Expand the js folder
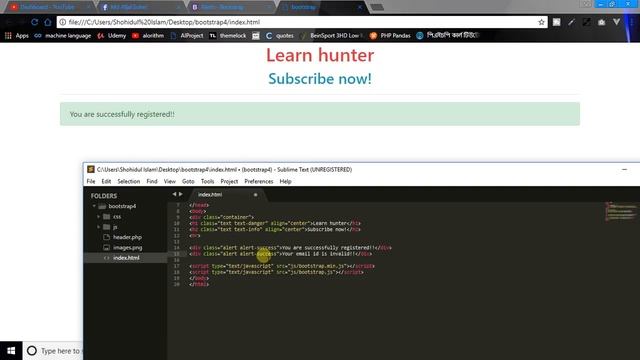 point(98,227)
